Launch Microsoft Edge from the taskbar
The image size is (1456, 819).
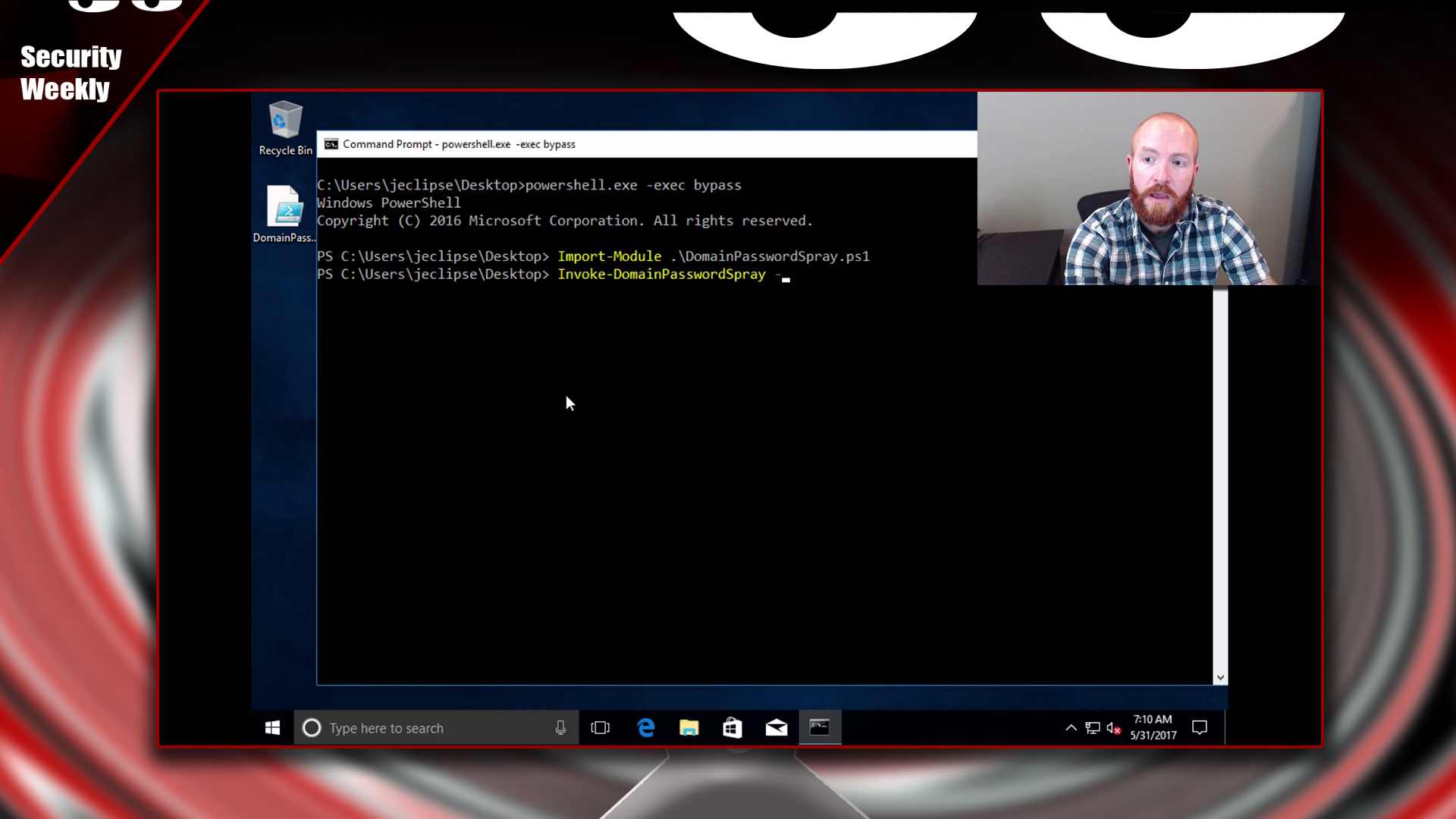click(646, 728)
